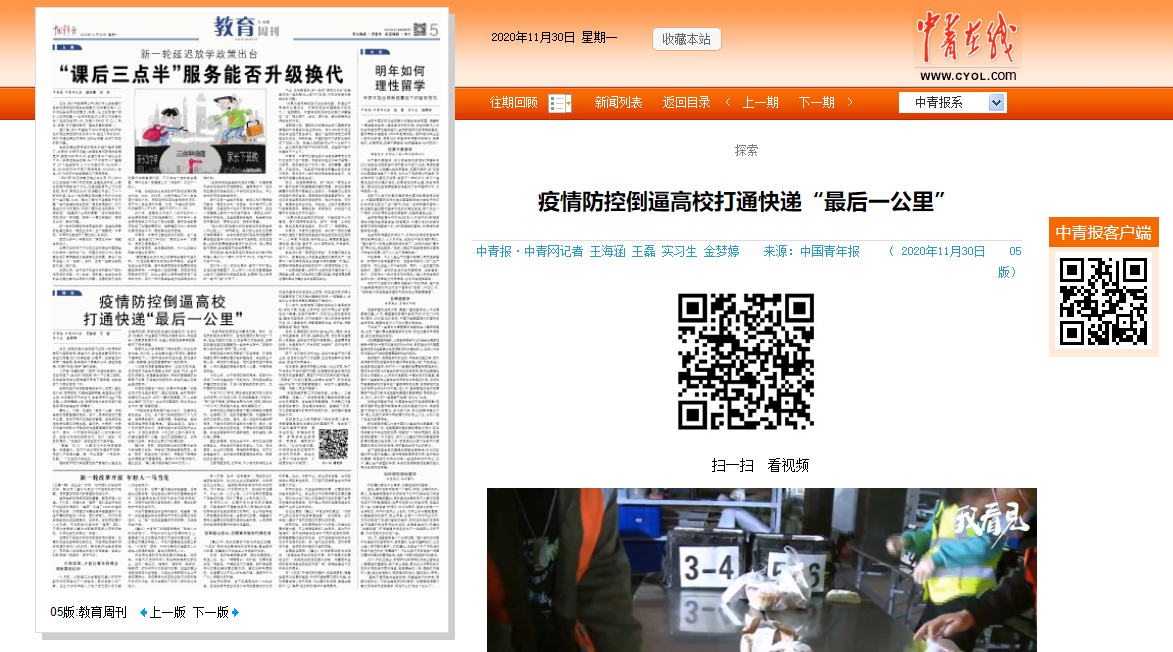Viewport: 1173px width, 652px height.
Task: Click the blue left arrow before 上一版
Action: point(144,612)
